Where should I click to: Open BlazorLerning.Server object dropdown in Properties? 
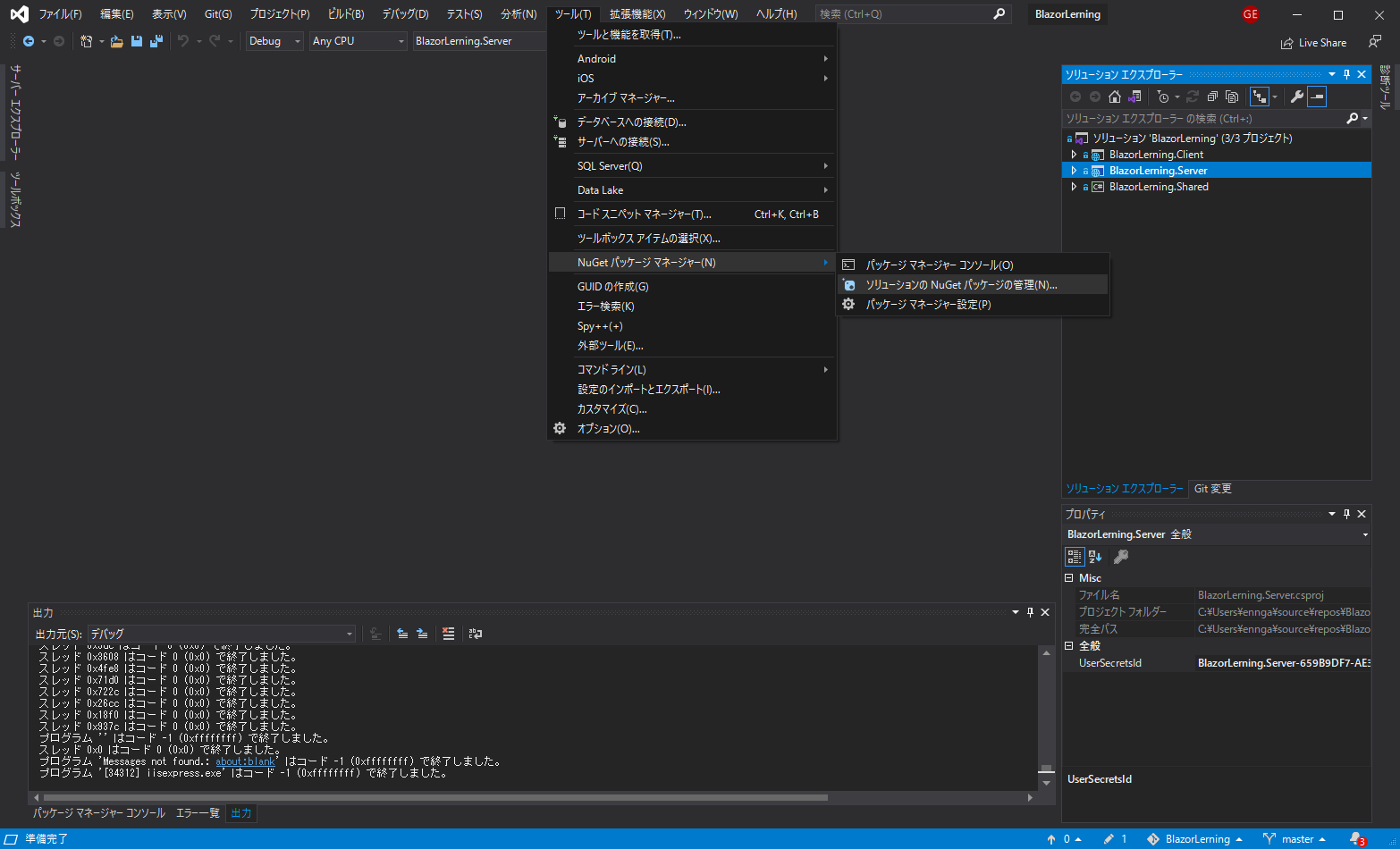(1217, 534)
